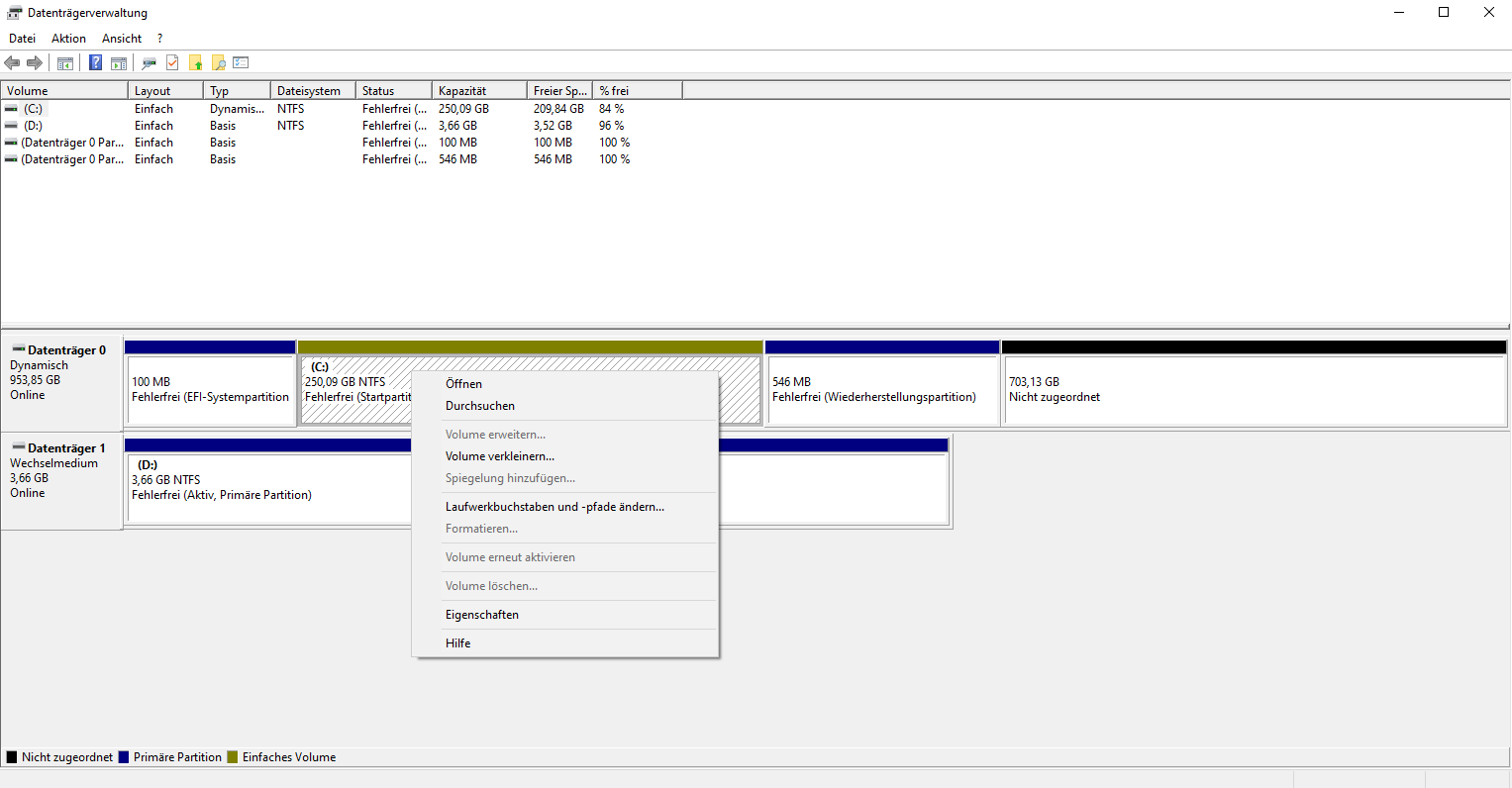Click the 250,09 GB capacity cell
Viewport: 1512px width, 788px height.
click(x=463, y=109)
